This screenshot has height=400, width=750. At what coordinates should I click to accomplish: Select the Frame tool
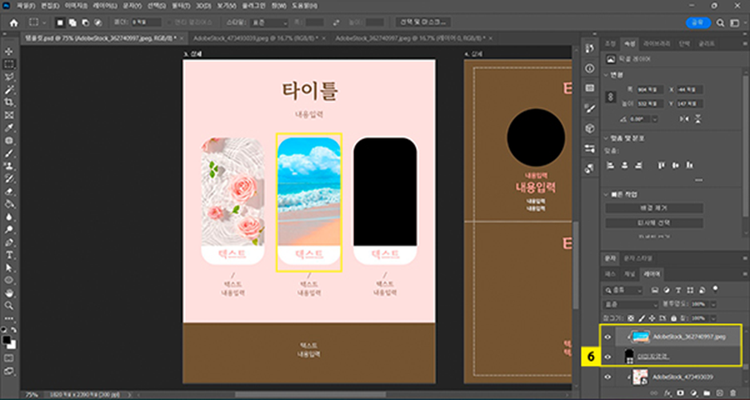point(9,115)
